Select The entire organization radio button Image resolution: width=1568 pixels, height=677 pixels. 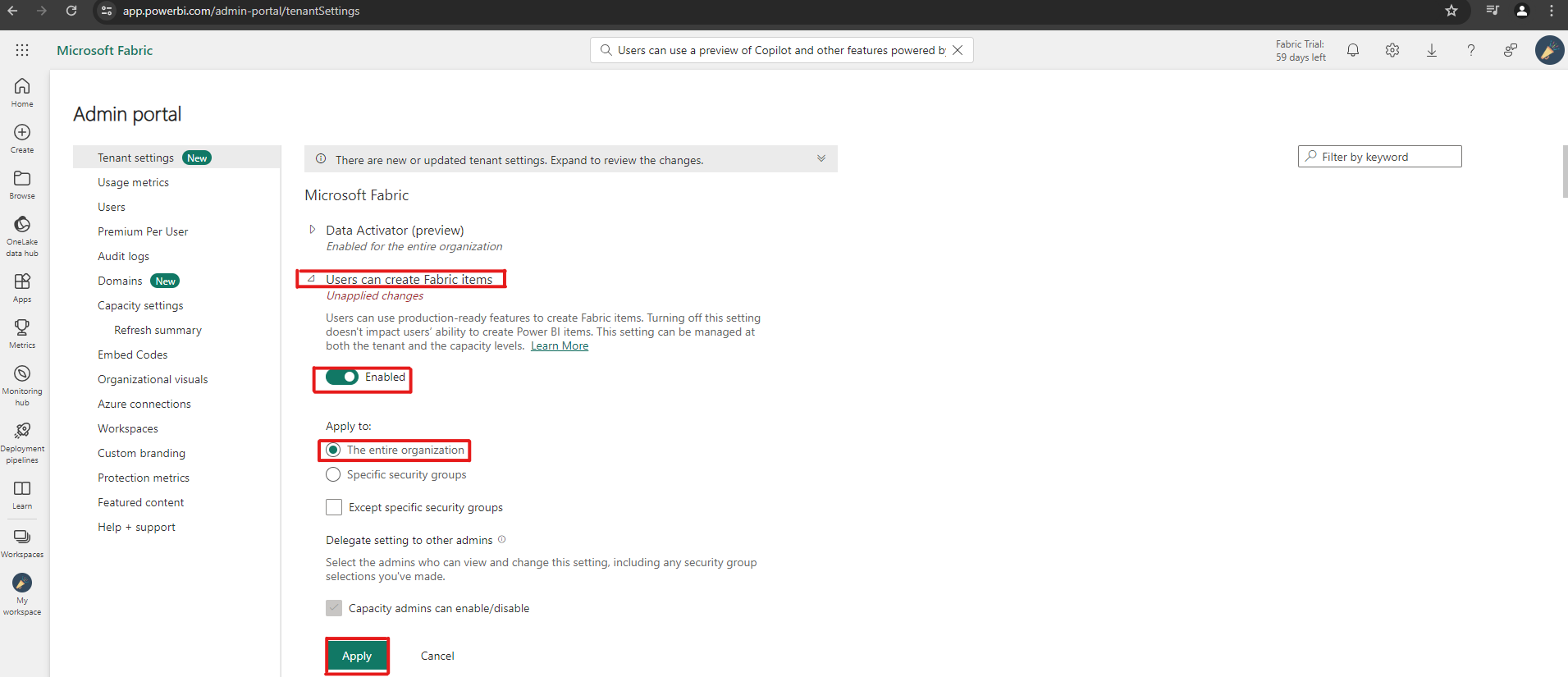coord(333,450)
